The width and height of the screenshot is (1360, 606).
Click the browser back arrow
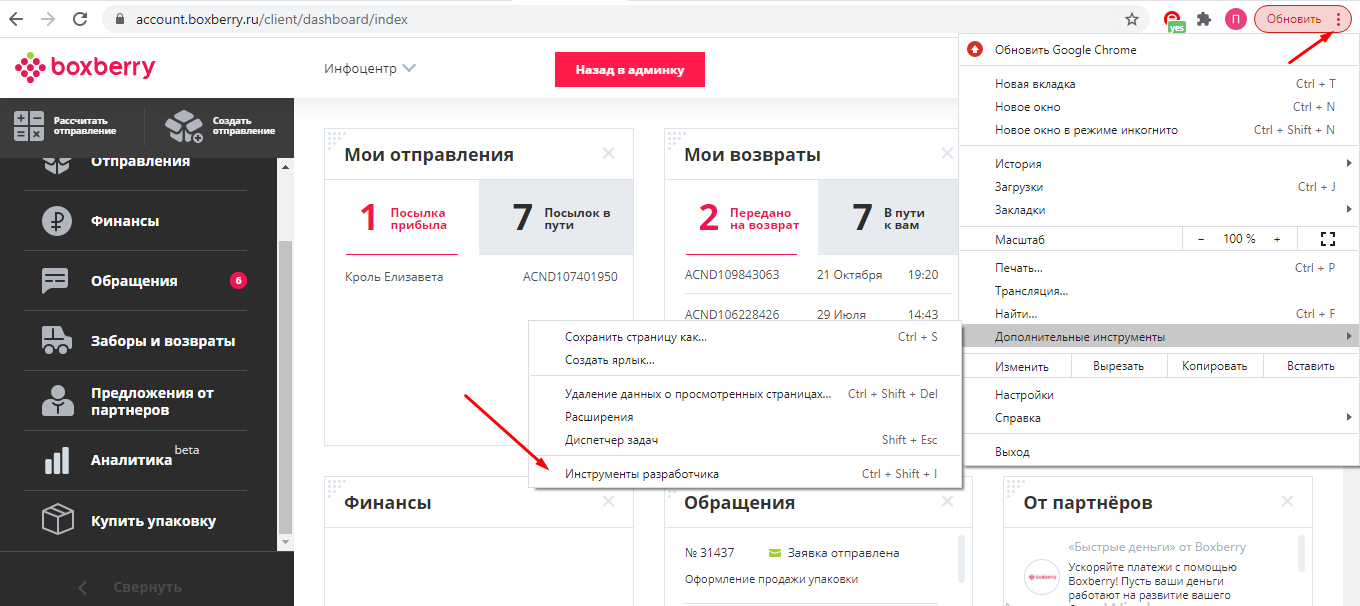pos(17,19)
